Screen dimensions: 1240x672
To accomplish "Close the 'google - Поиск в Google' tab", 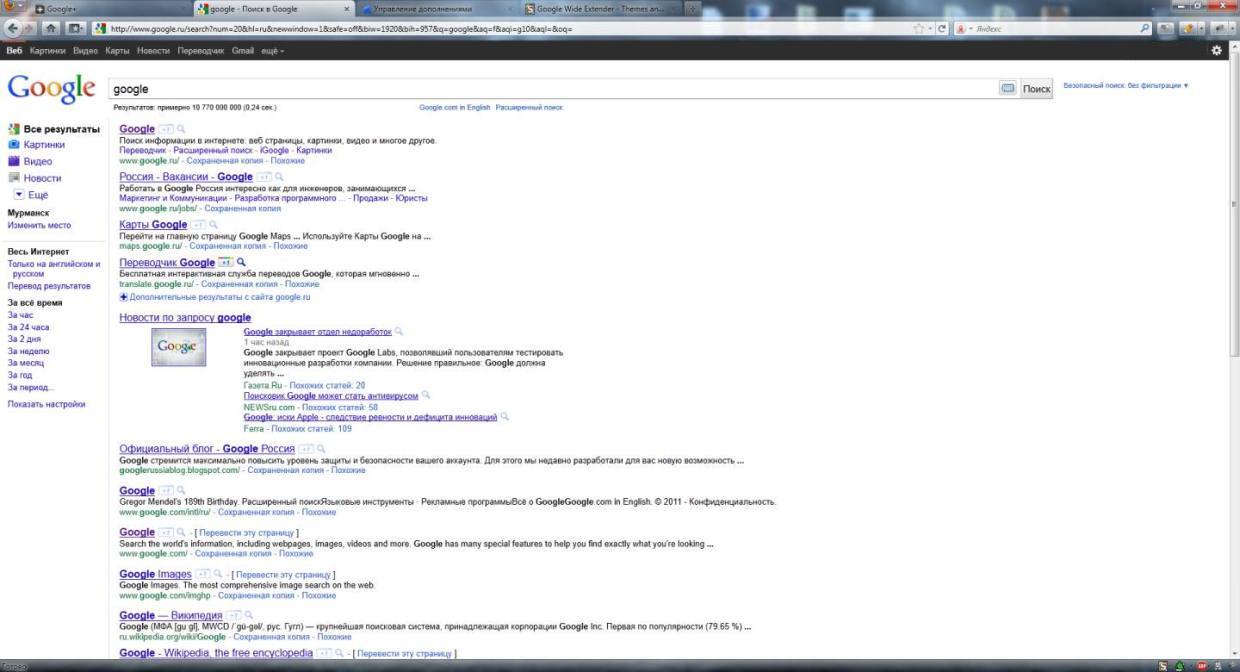I will pyautogui.click(x=347, y=9).
